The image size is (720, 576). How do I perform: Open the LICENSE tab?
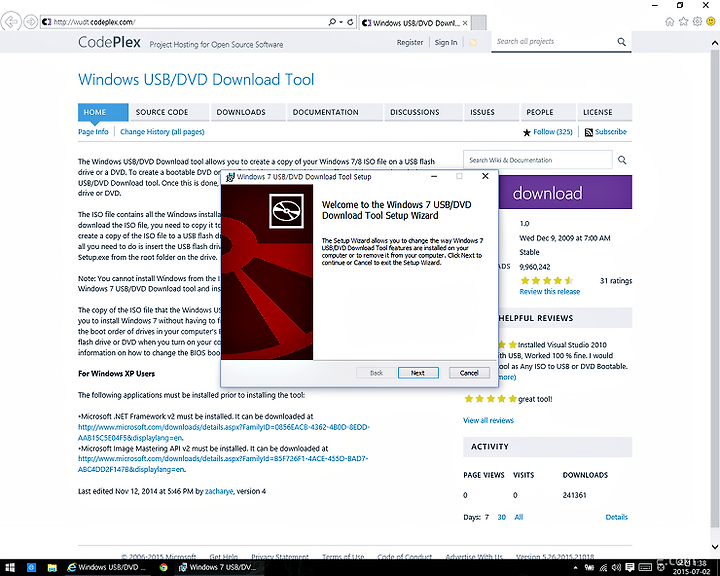click(x=605, y=112)
